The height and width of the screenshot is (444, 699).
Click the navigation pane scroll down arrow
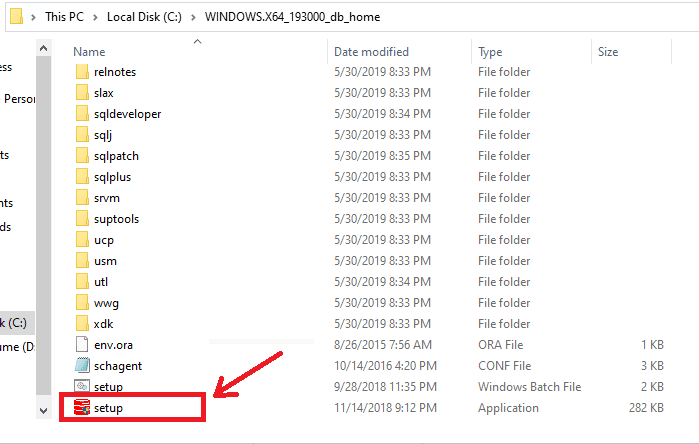point(43,410)
